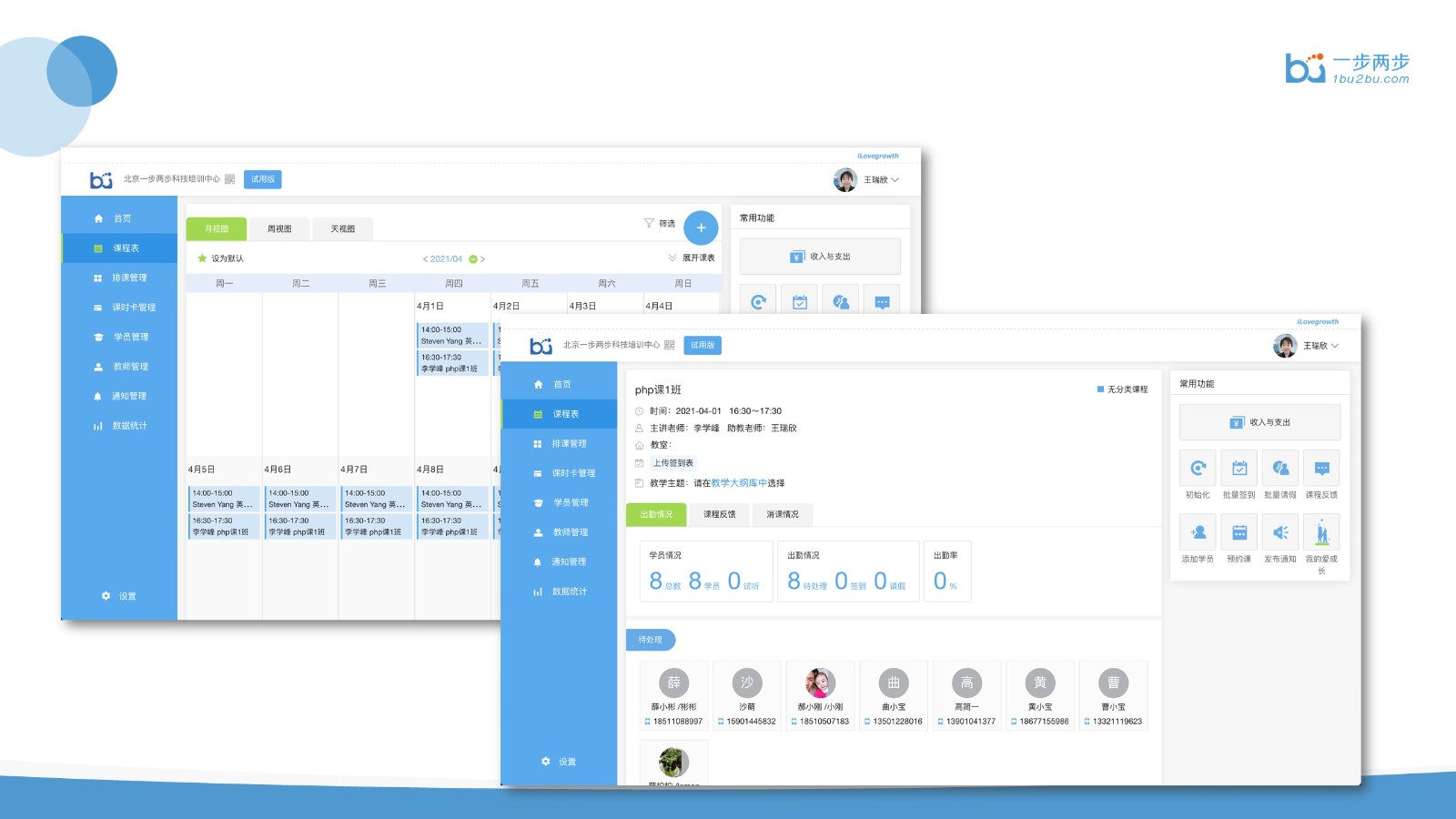Click 待处理 filter tag
Viewport: 1456px width, 819px height.
coord(651,640)
